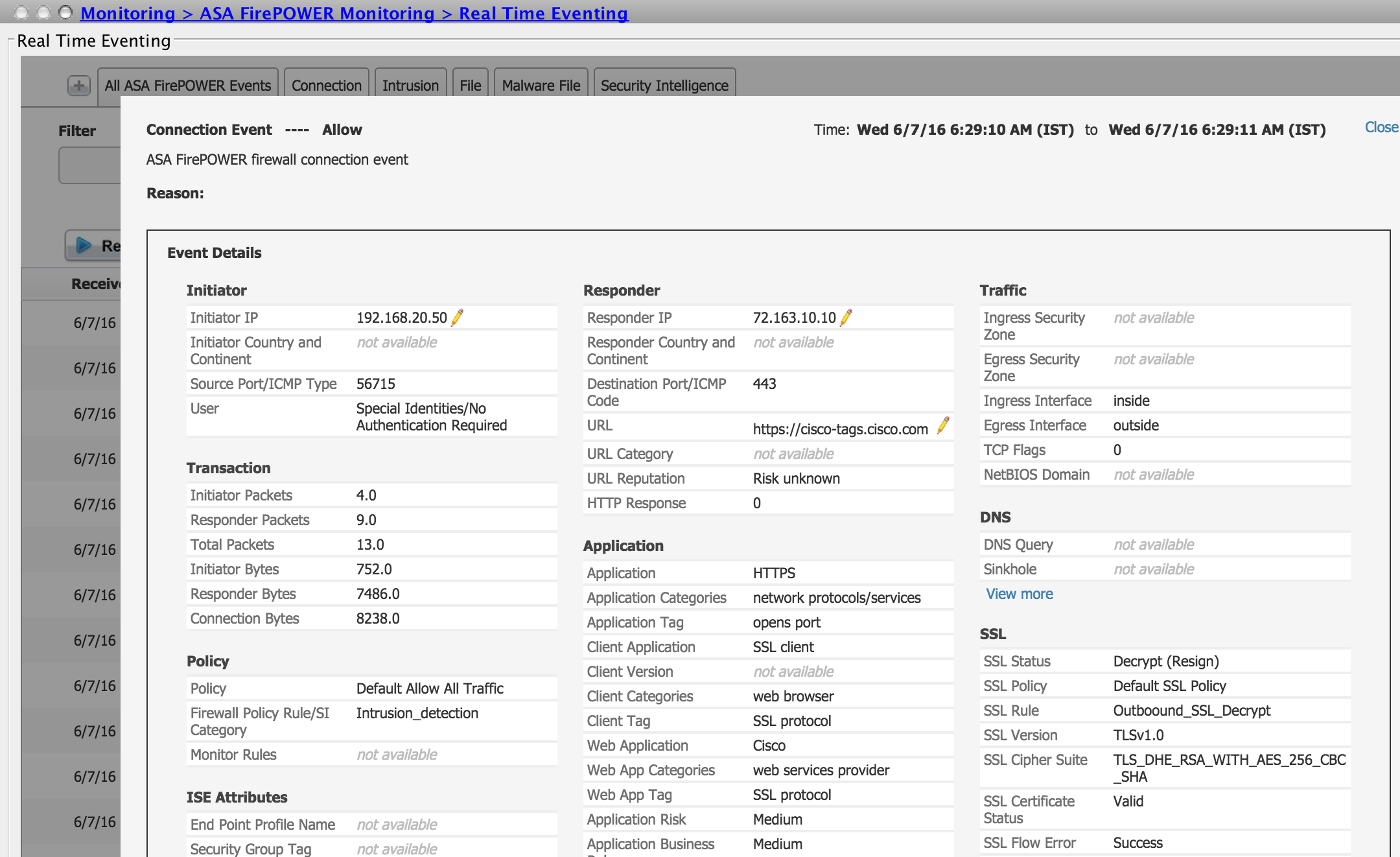Click SSL Certificate Status value Valid
This screenshot has height=857, width=1400.
click(x=1128, y=801)
